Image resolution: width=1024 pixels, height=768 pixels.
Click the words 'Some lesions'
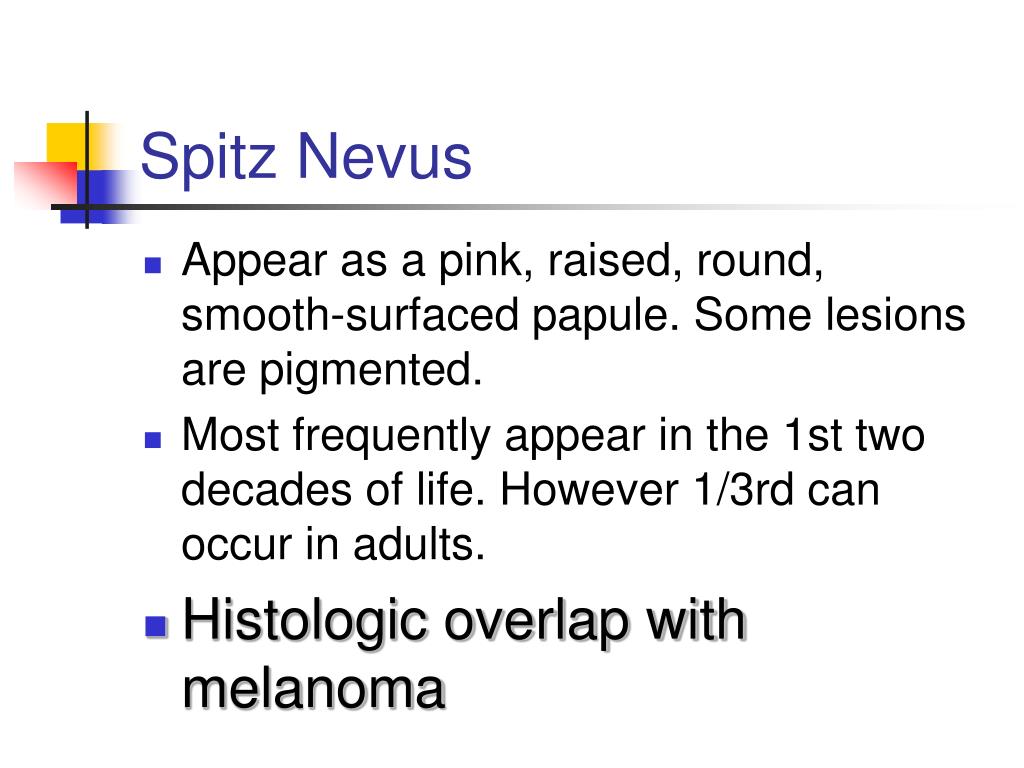pos(829,315)
